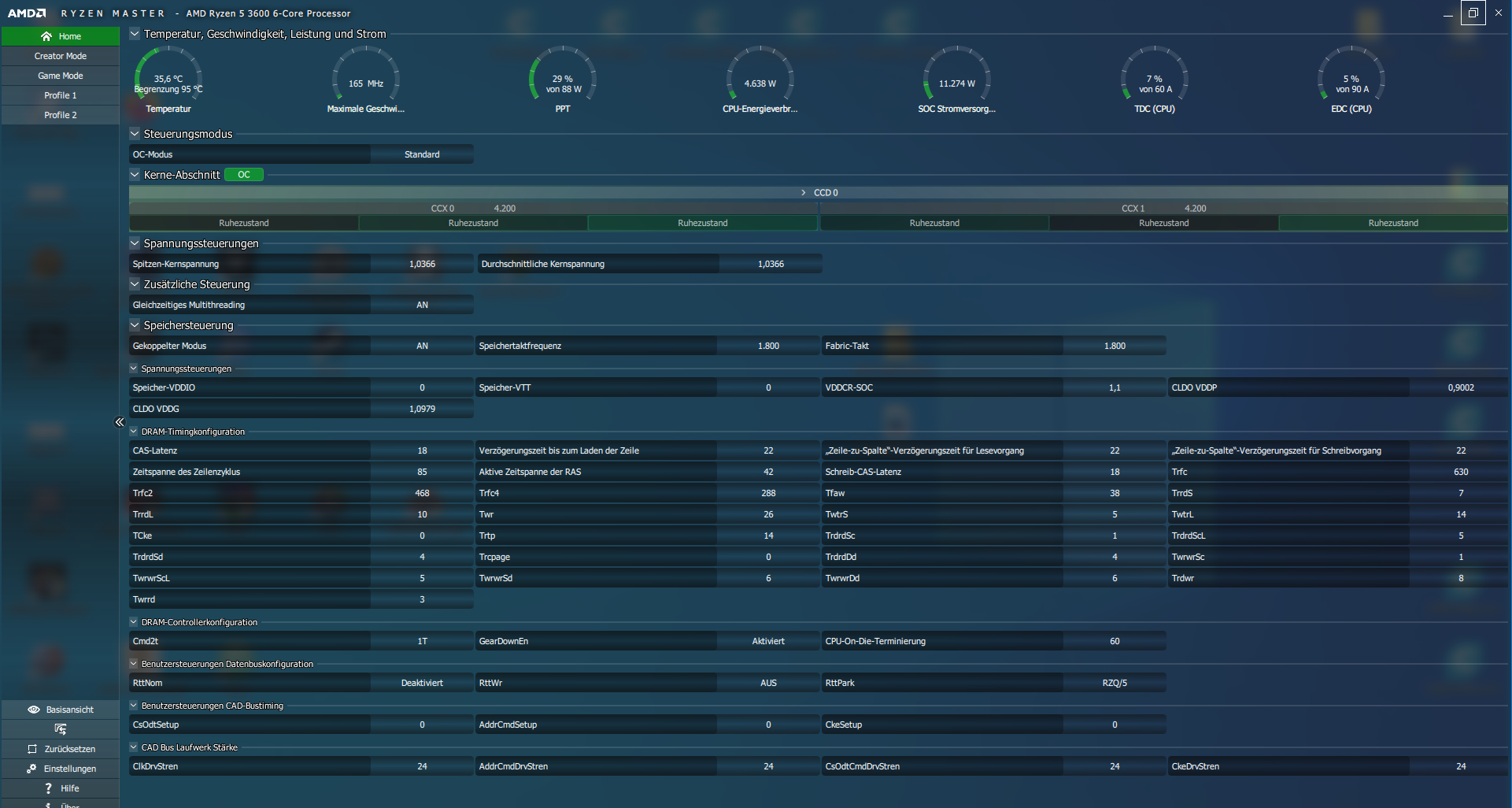This screenshot has width=1512, height=808.
Task: Click the Zeitspanne des Zeilenzyklus value 85
Action: coord(422,472)
